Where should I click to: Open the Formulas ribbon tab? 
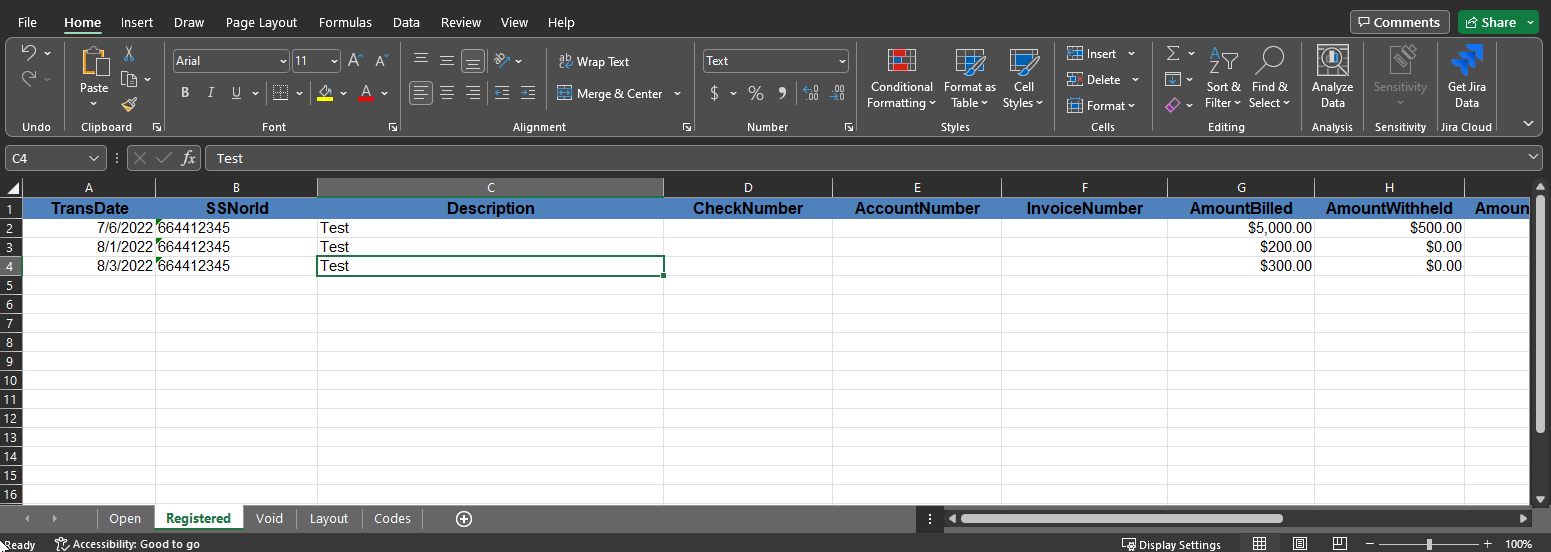(345, 22)
